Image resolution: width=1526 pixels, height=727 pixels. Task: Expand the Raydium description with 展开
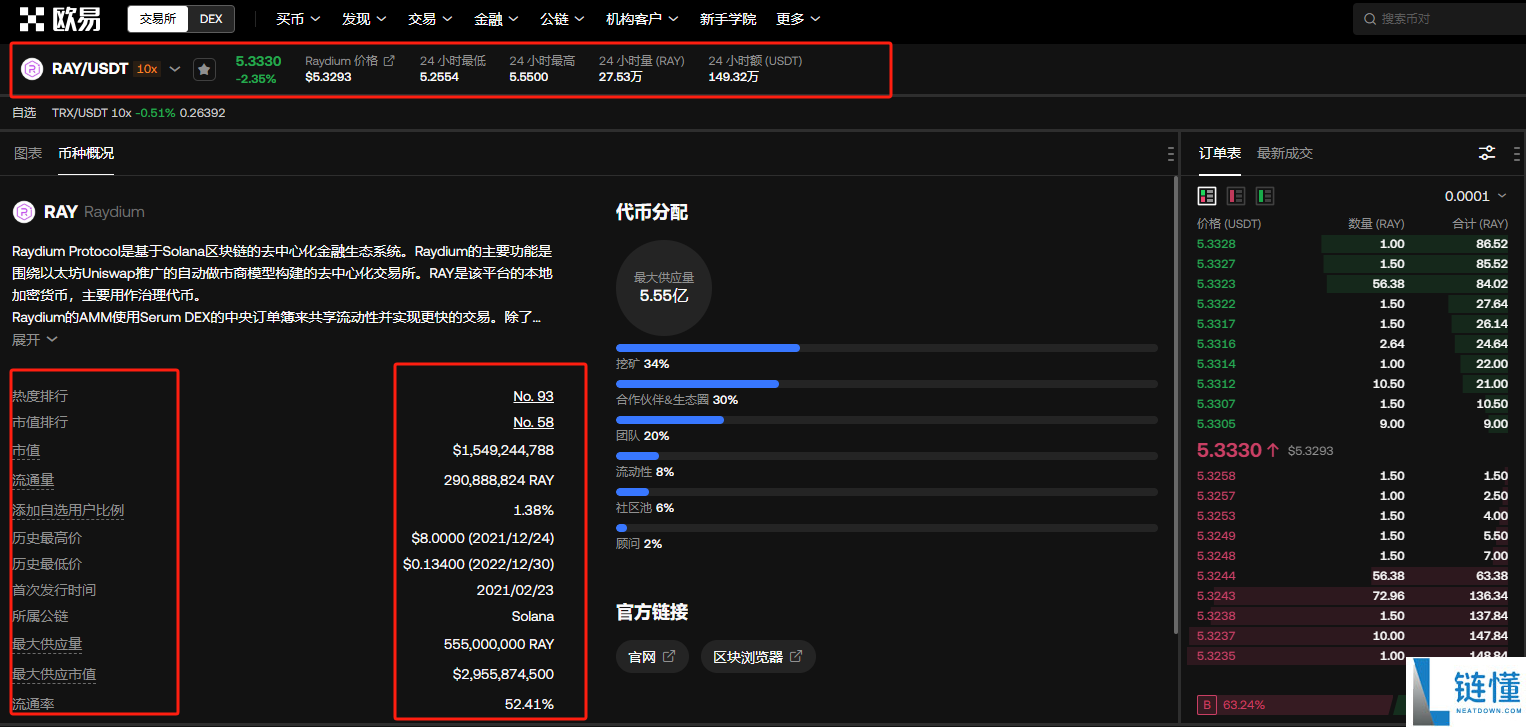coord(35,339)
